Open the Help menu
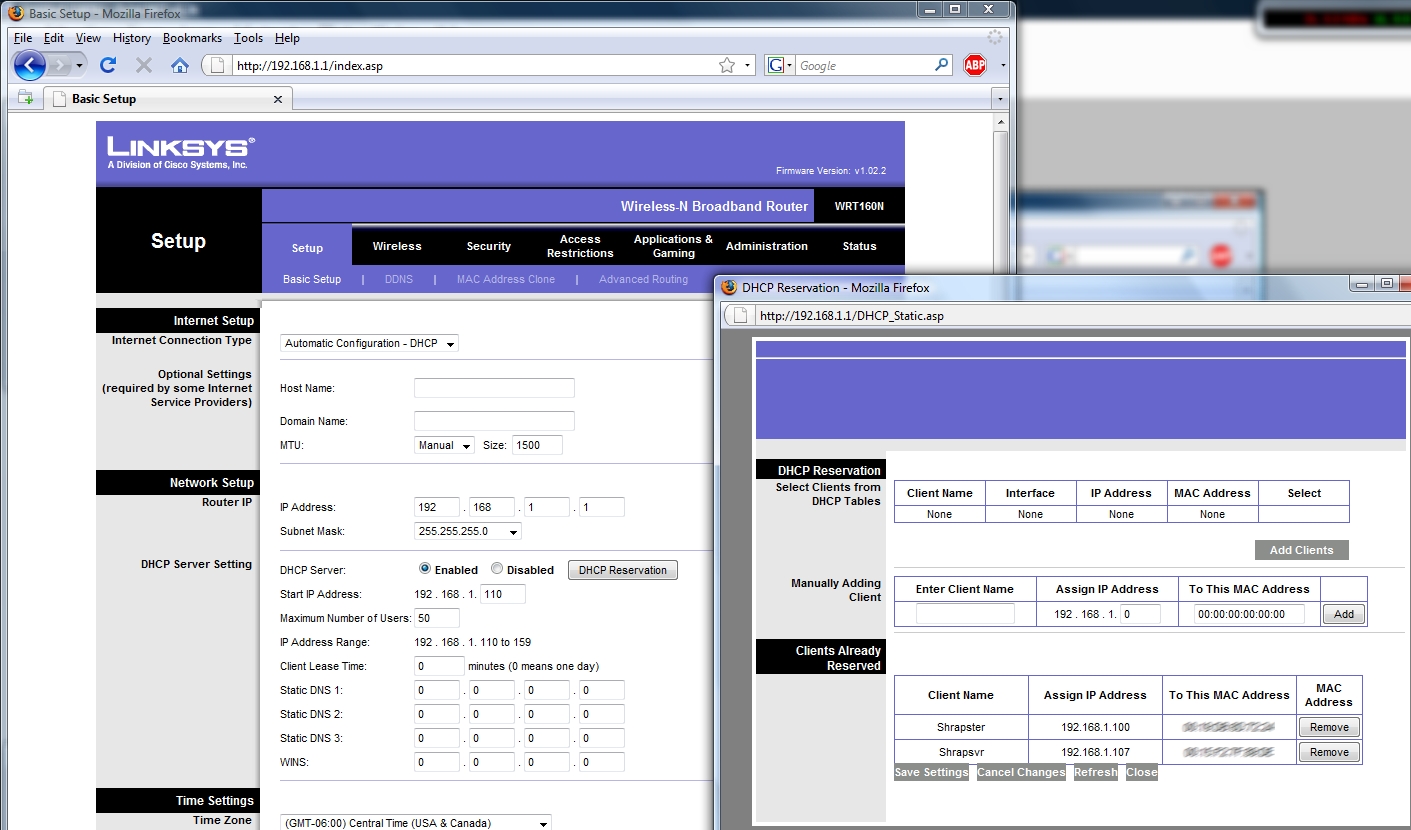Image resolution: width=1411 pixels, height=830 pixels. point(287,38)
